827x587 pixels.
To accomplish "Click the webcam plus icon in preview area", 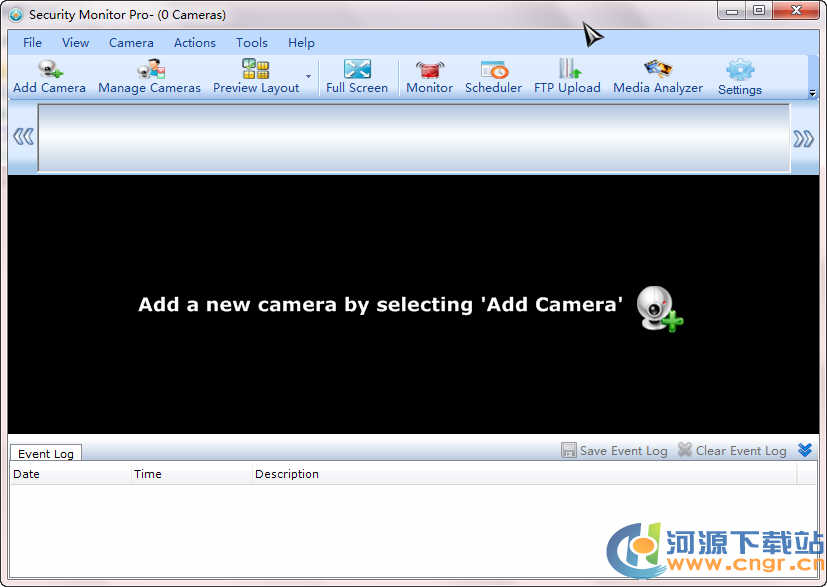I will click(659, 309).
